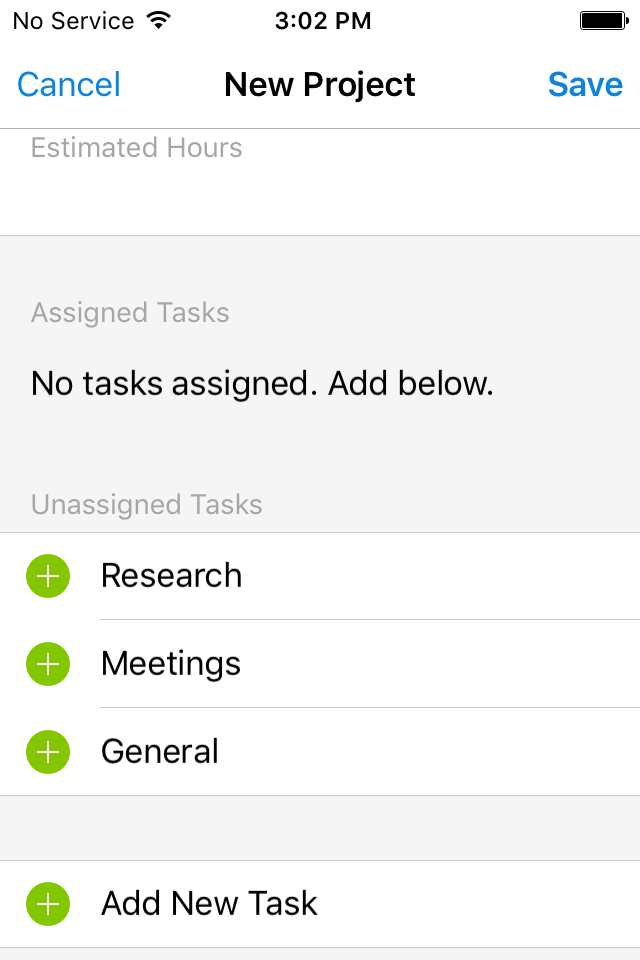Select the General task row

(160, 752)
